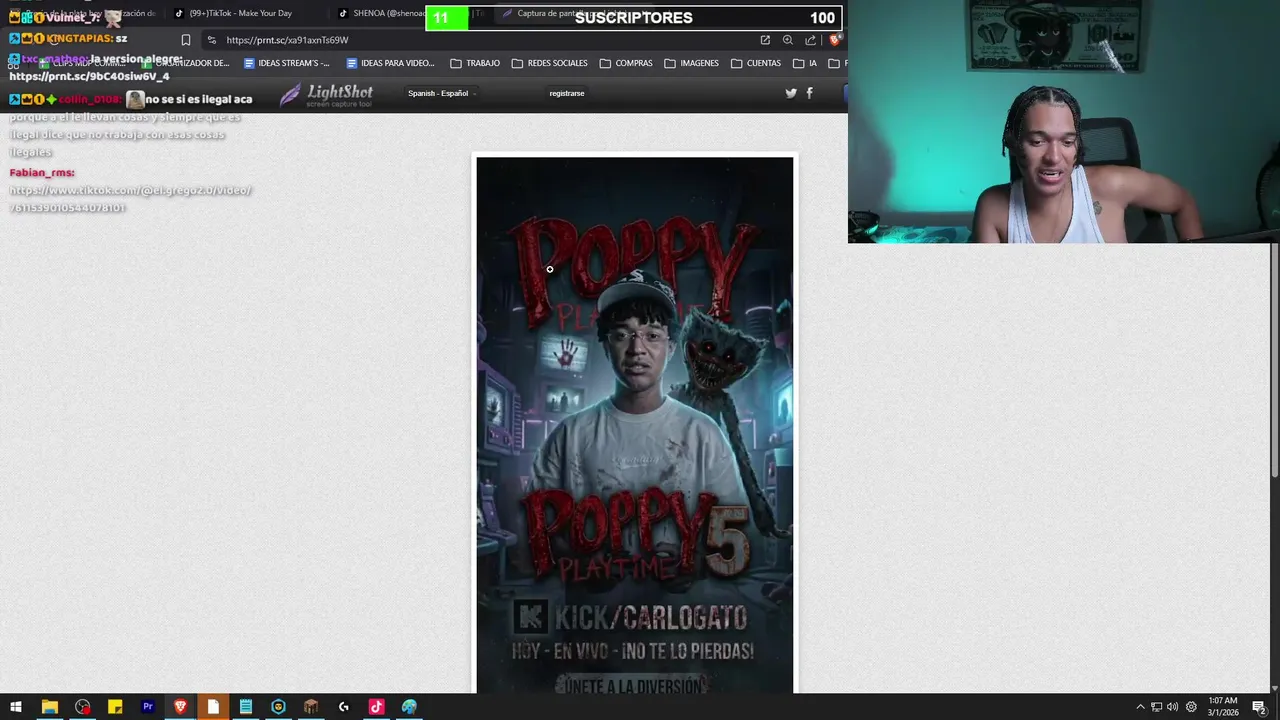This screenshot has width=1280, height=720.
Task: Click the bookmark icon left of the address bar
Action: pyautogui.click(x=186, y=40)
